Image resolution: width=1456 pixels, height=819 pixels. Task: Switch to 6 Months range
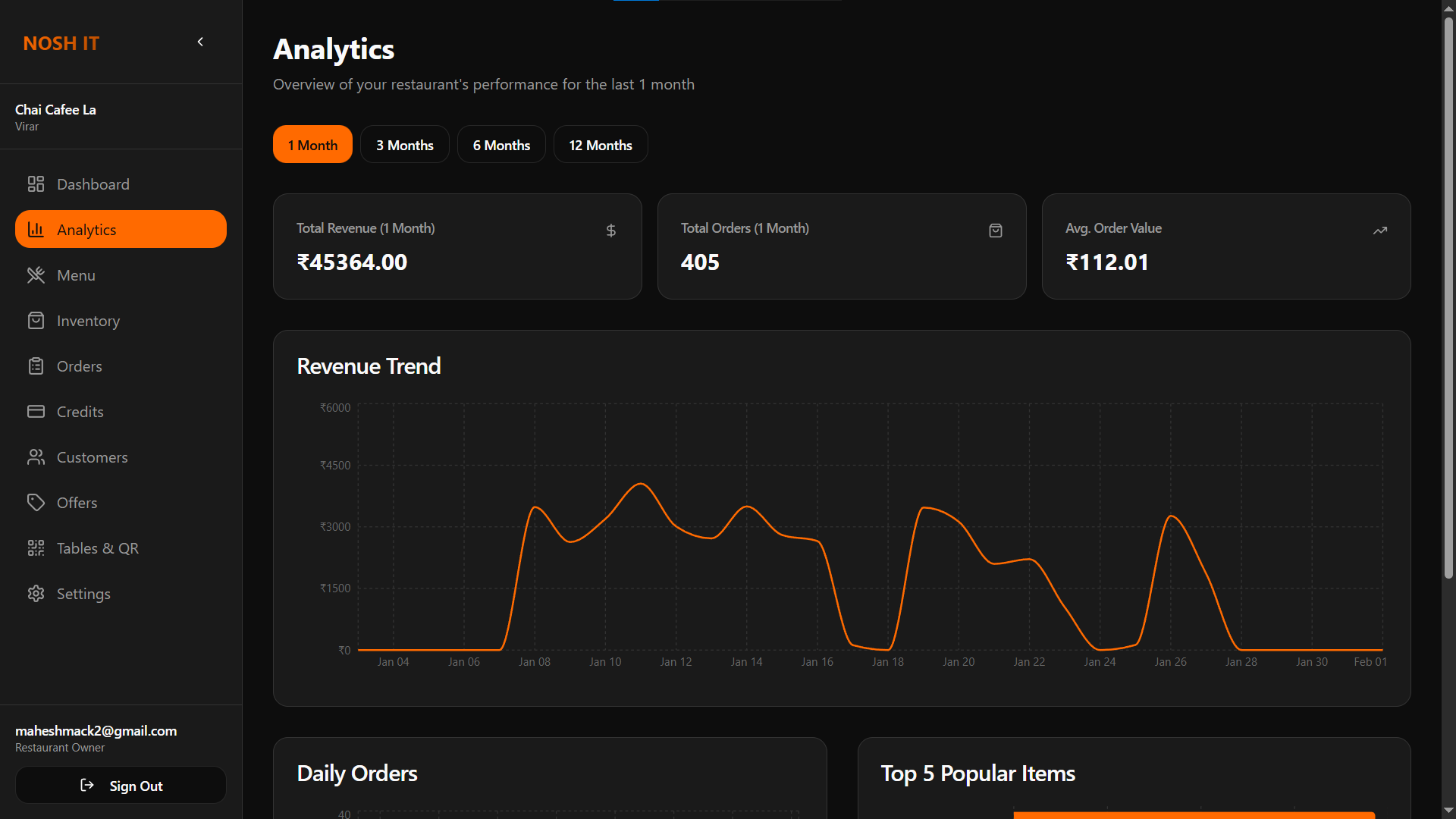(x=501, y=145)
